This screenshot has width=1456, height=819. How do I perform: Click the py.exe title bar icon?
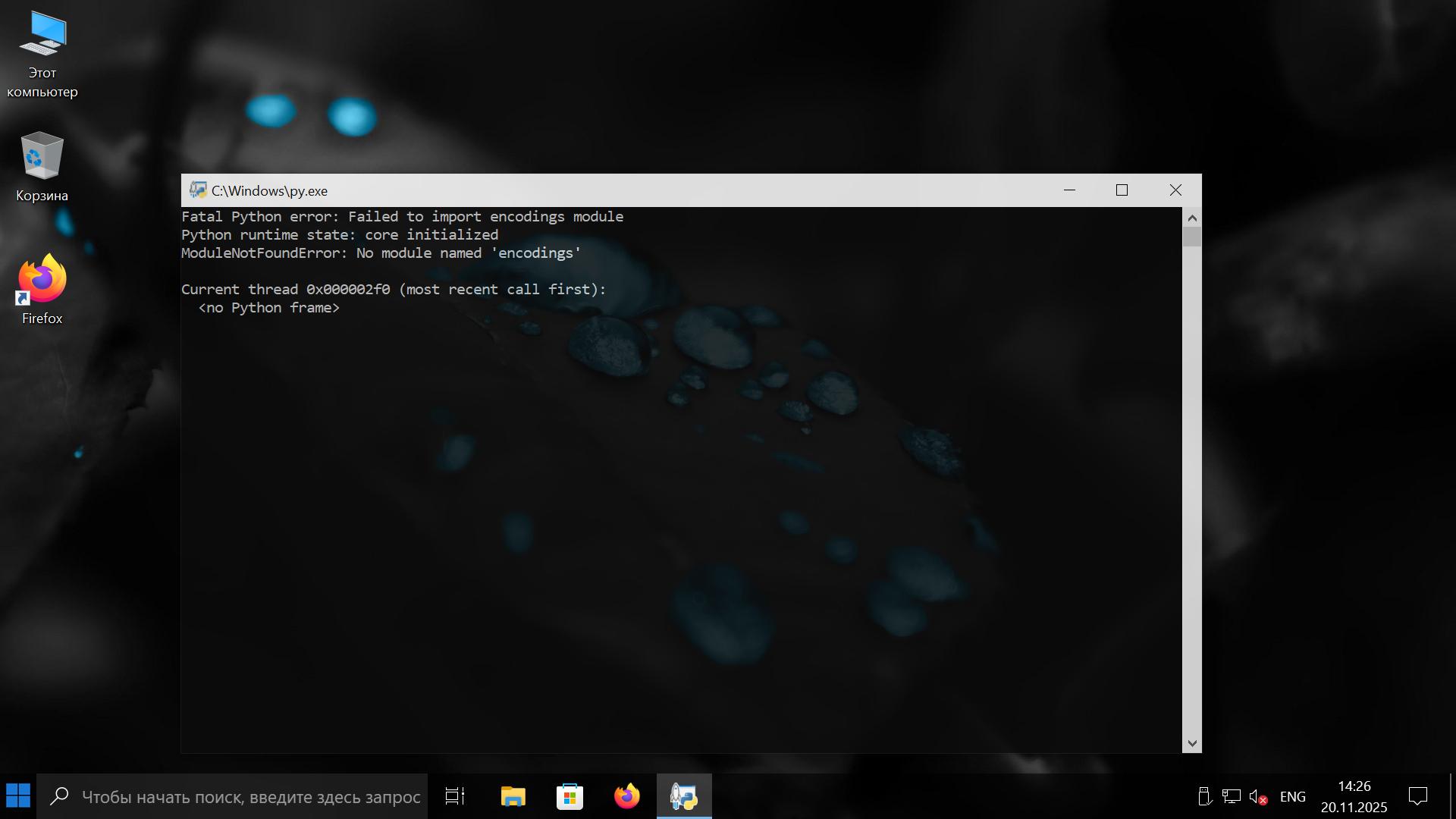click(198, 190)
